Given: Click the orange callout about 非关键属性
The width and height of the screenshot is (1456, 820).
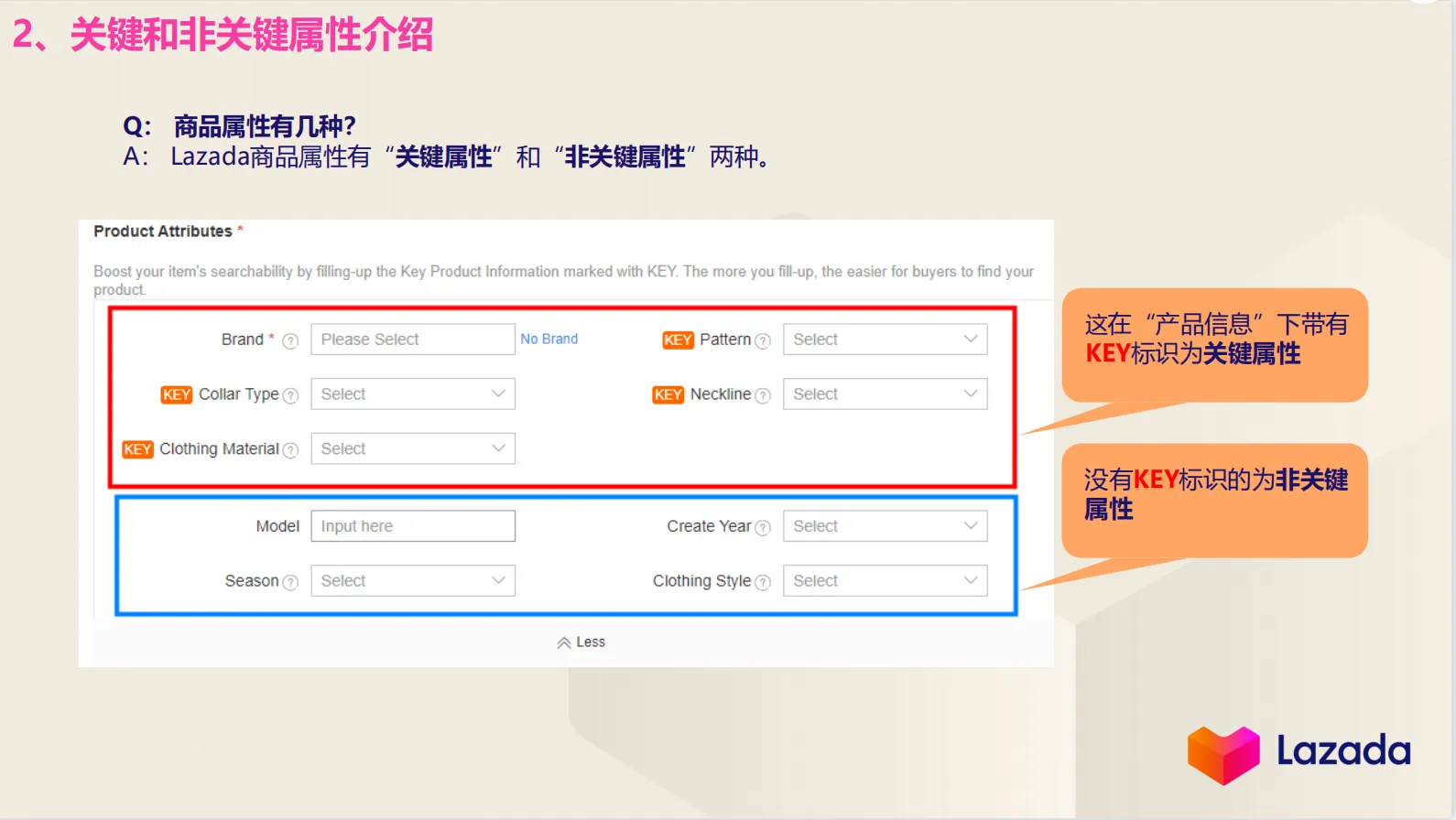Looking at the screenshot, I should click(x=1214, y=501).
